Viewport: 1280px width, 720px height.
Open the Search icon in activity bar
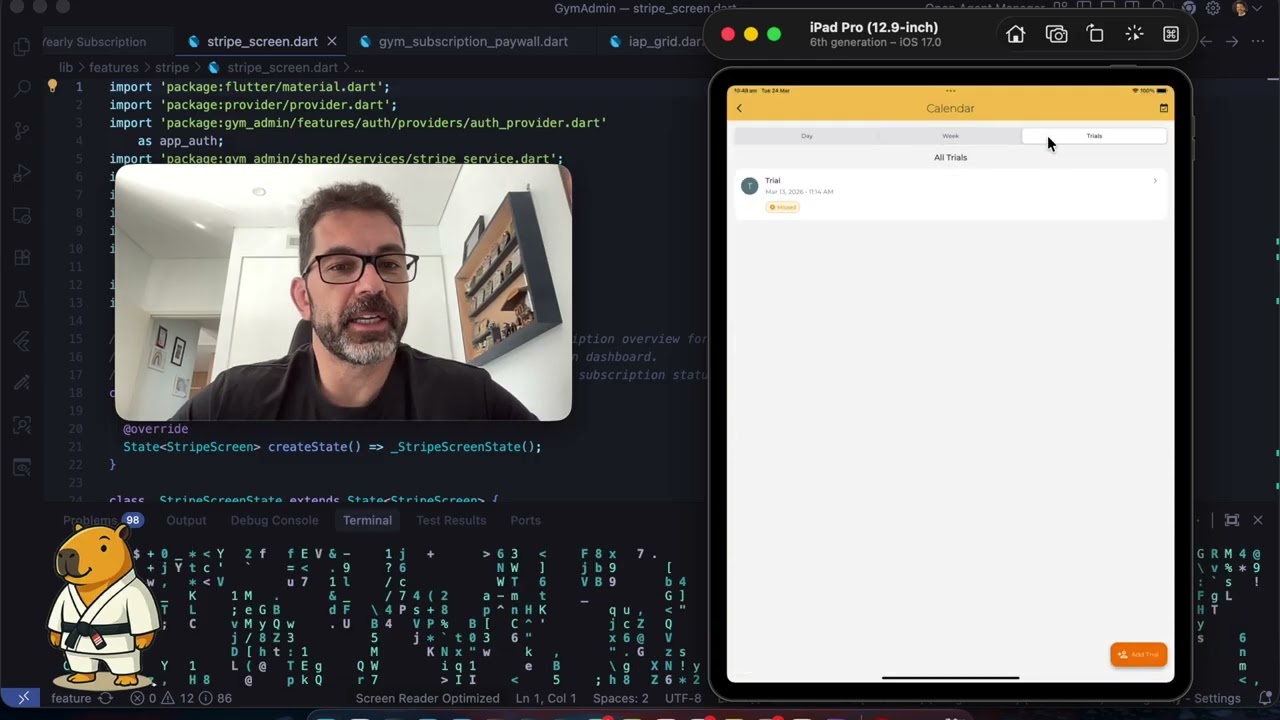tap(22, 89)
